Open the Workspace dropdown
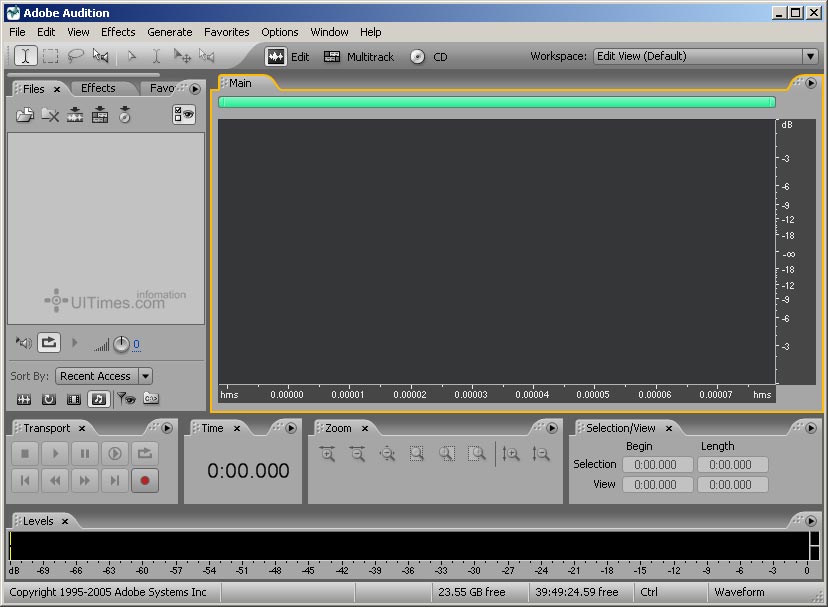The image size is (828, 607). (x=705, y=56)
